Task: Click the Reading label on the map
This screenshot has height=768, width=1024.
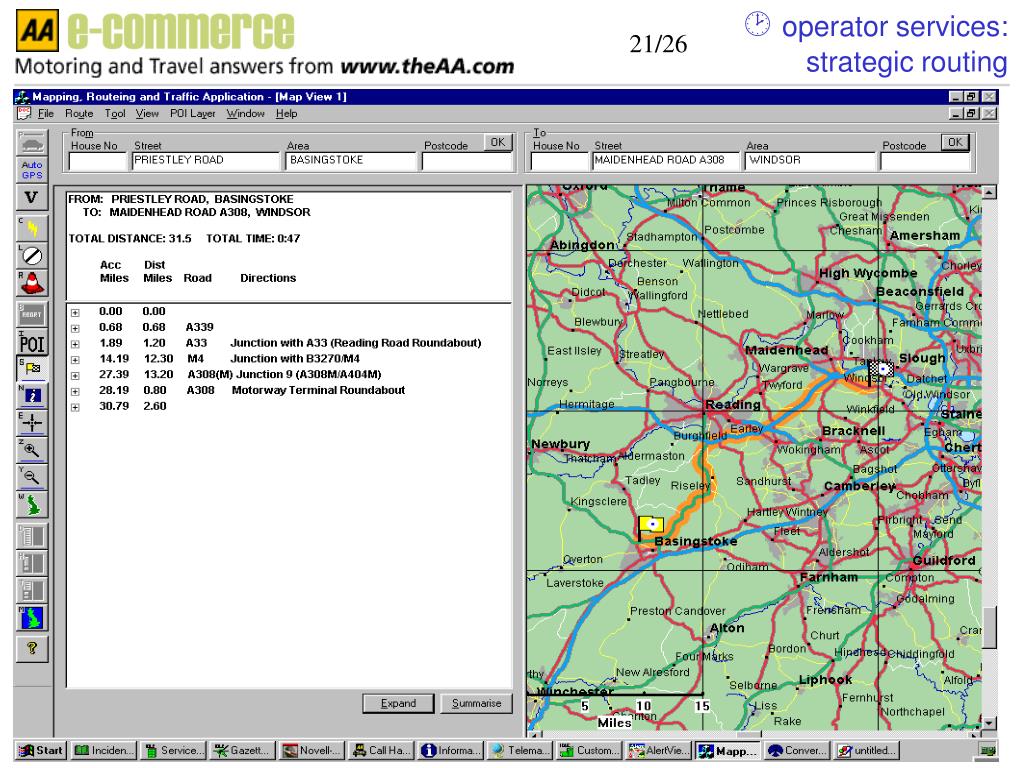Action: tap(733, 405)
